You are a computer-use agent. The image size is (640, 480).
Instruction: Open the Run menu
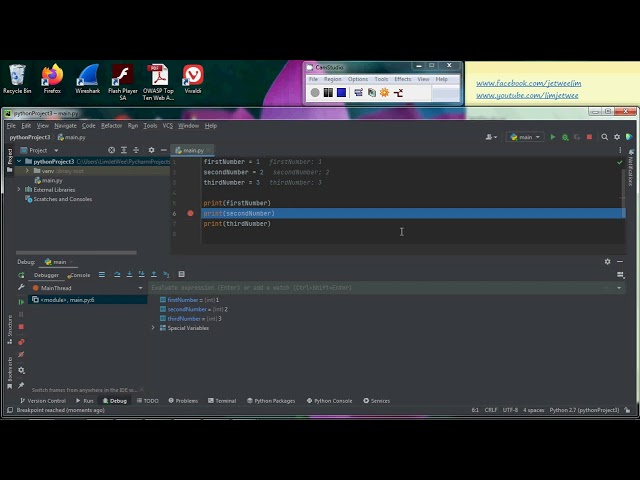pyautogui.click(x=133, y=126)
